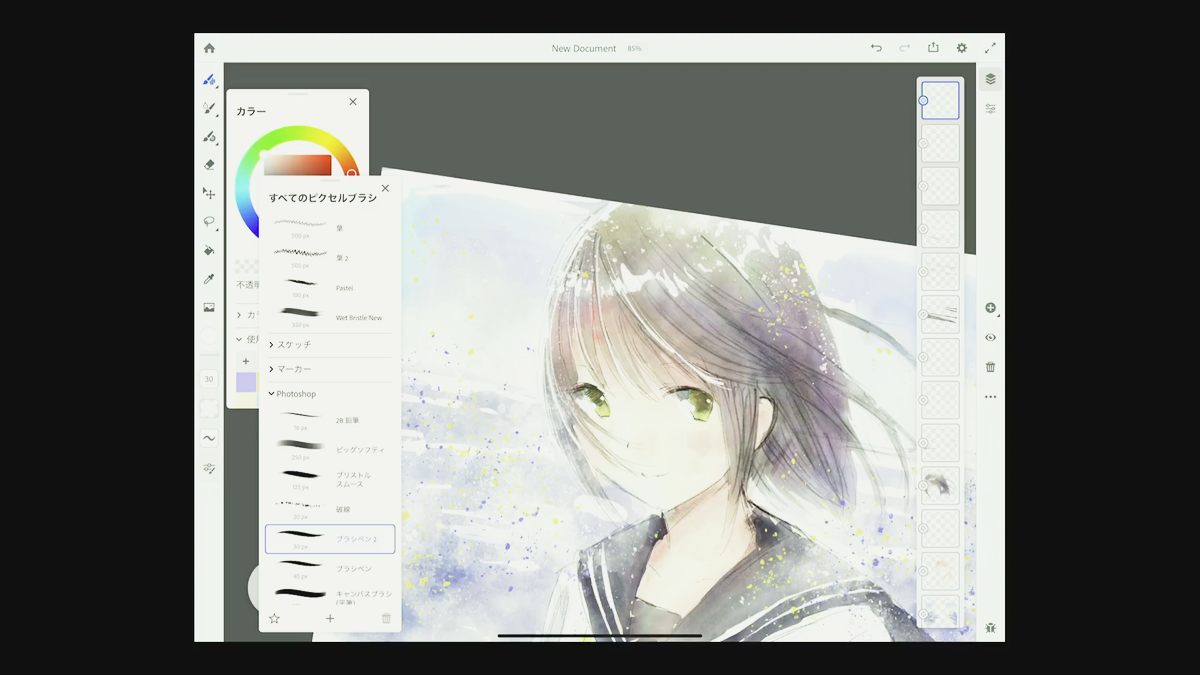
Task: Select the Paint Bucket fill tool
Action: coord(209,250)
